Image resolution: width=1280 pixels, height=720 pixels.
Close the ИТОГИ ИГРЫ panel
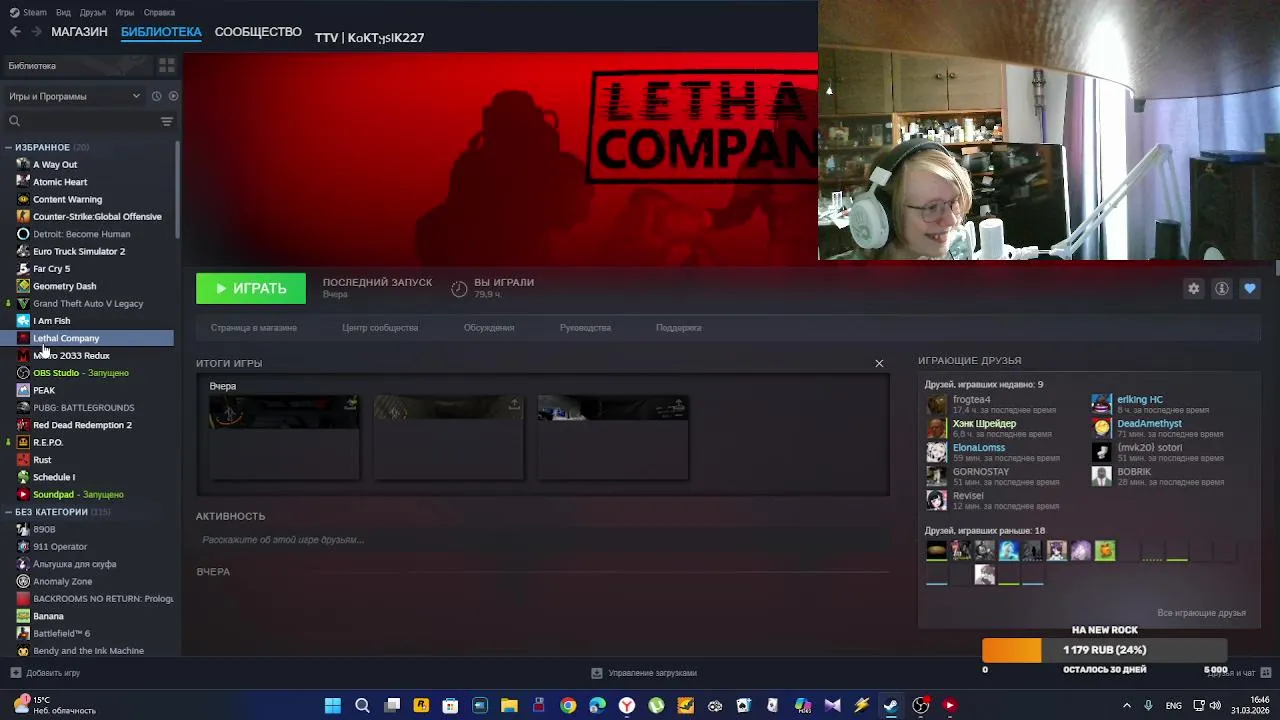click(x=879, y=363)
